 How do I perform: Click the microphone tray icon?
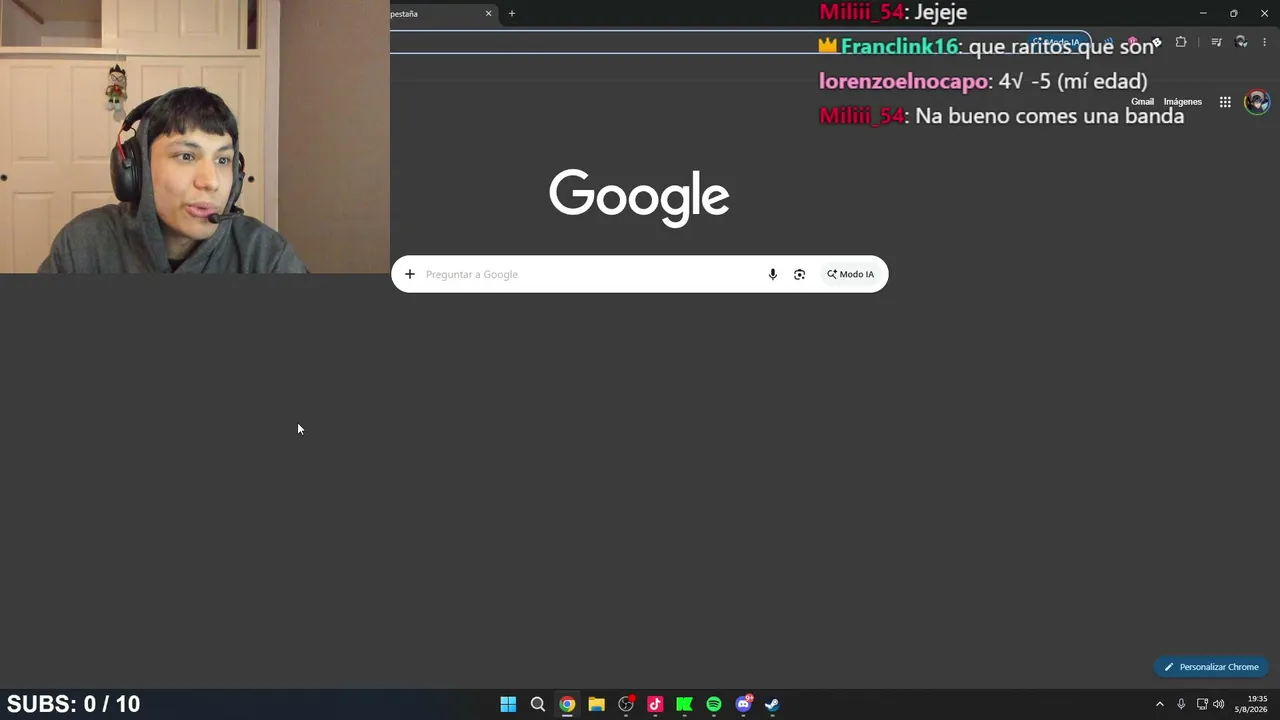coord(1181,704)
